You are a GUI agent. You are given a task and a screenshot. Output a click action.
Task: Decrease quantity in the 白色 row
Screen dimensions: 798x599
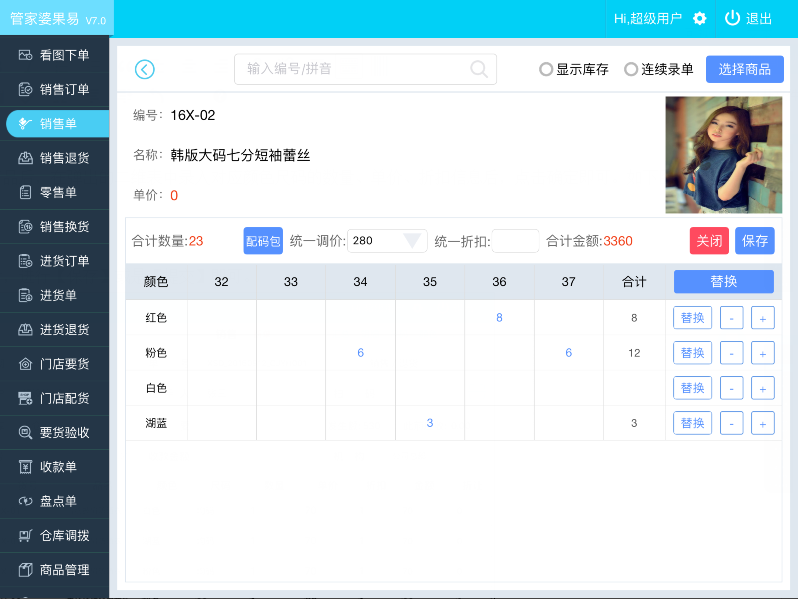point(732,388)
